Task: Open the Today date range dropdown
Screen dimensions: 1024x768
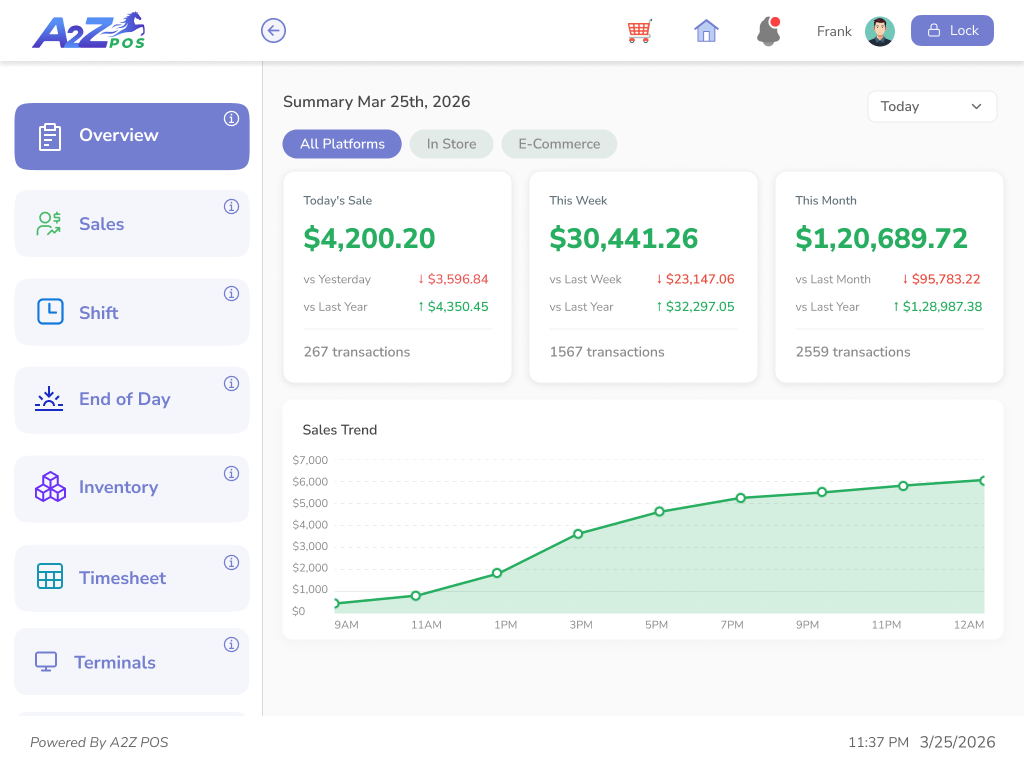Action: click(931, 106)
